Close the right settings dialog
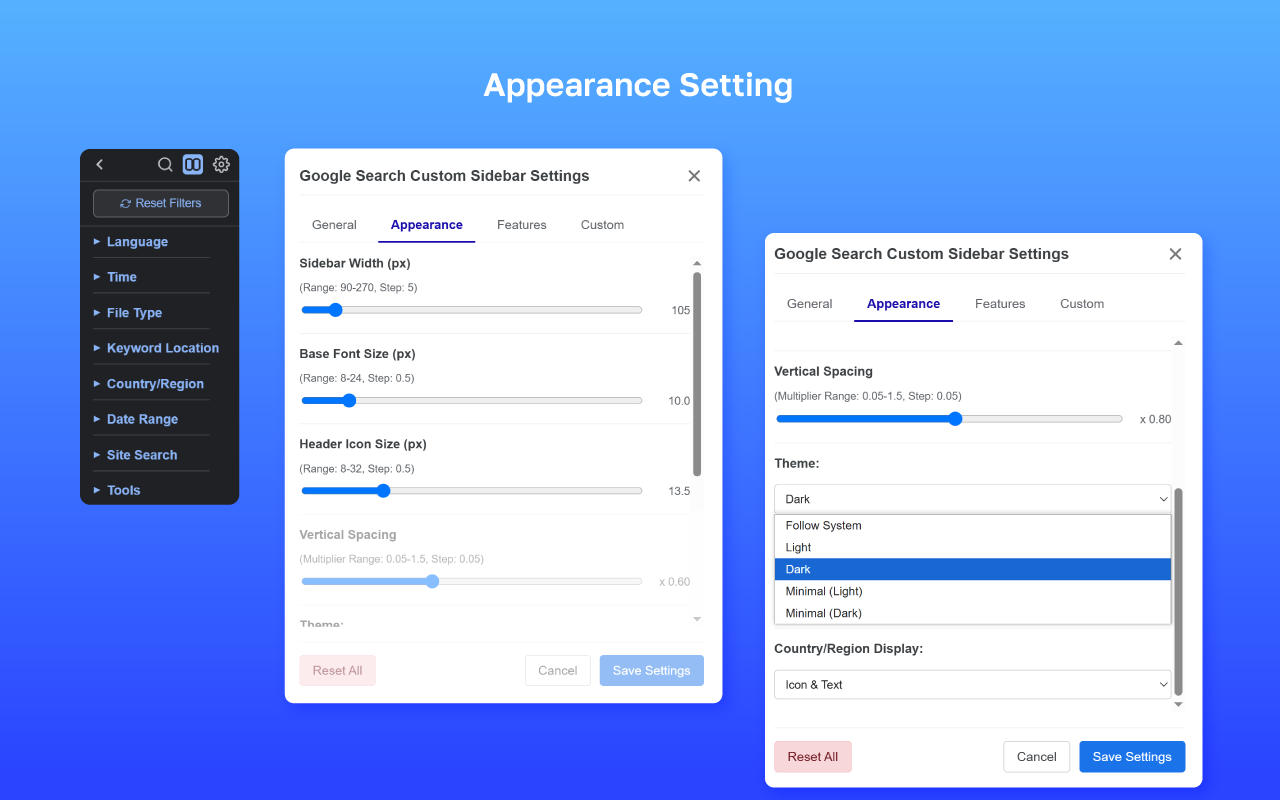 pyautogui.click(x=1175, y=254)
